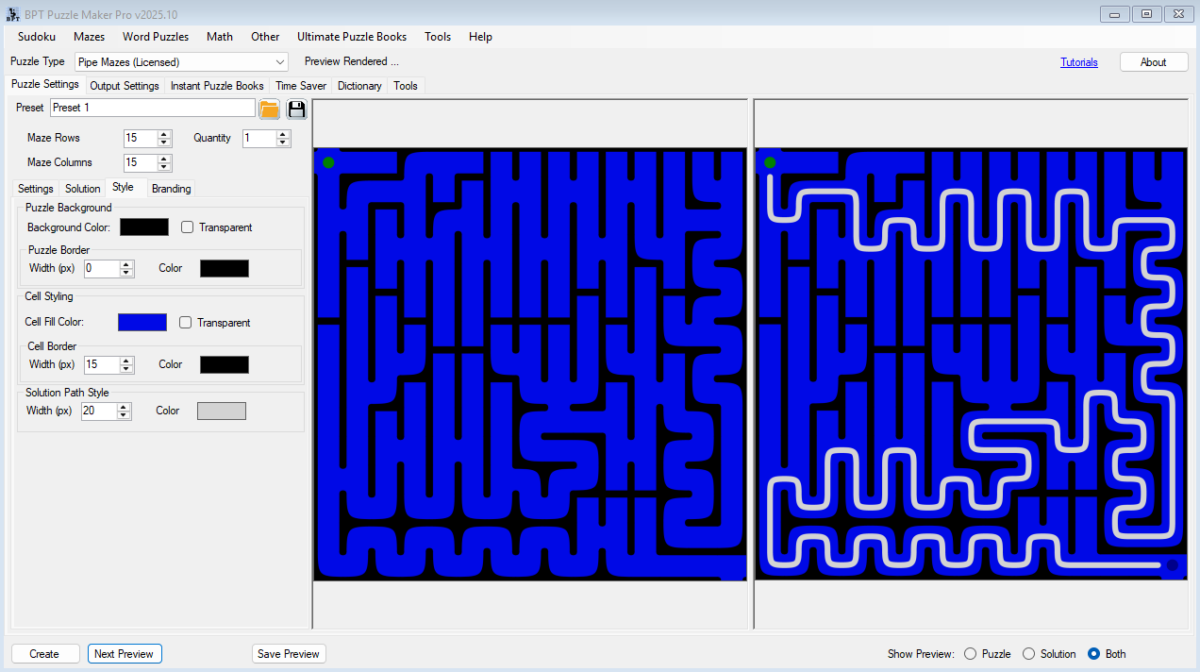The width and height of the screenshot is (1200, 672).
Task: Open the Mazes menu
Action: coord(89,36)
